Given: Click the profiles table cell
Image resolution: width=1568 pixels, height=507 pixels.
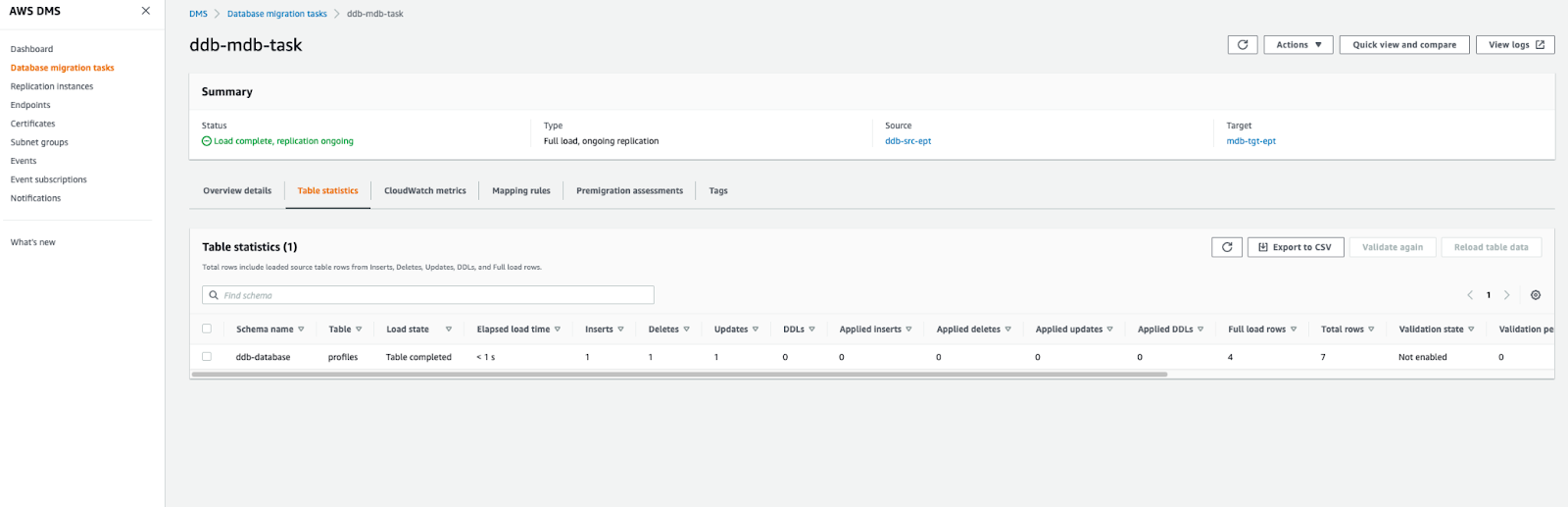Looking at the screenshot, I should click(x=343, y=357).
